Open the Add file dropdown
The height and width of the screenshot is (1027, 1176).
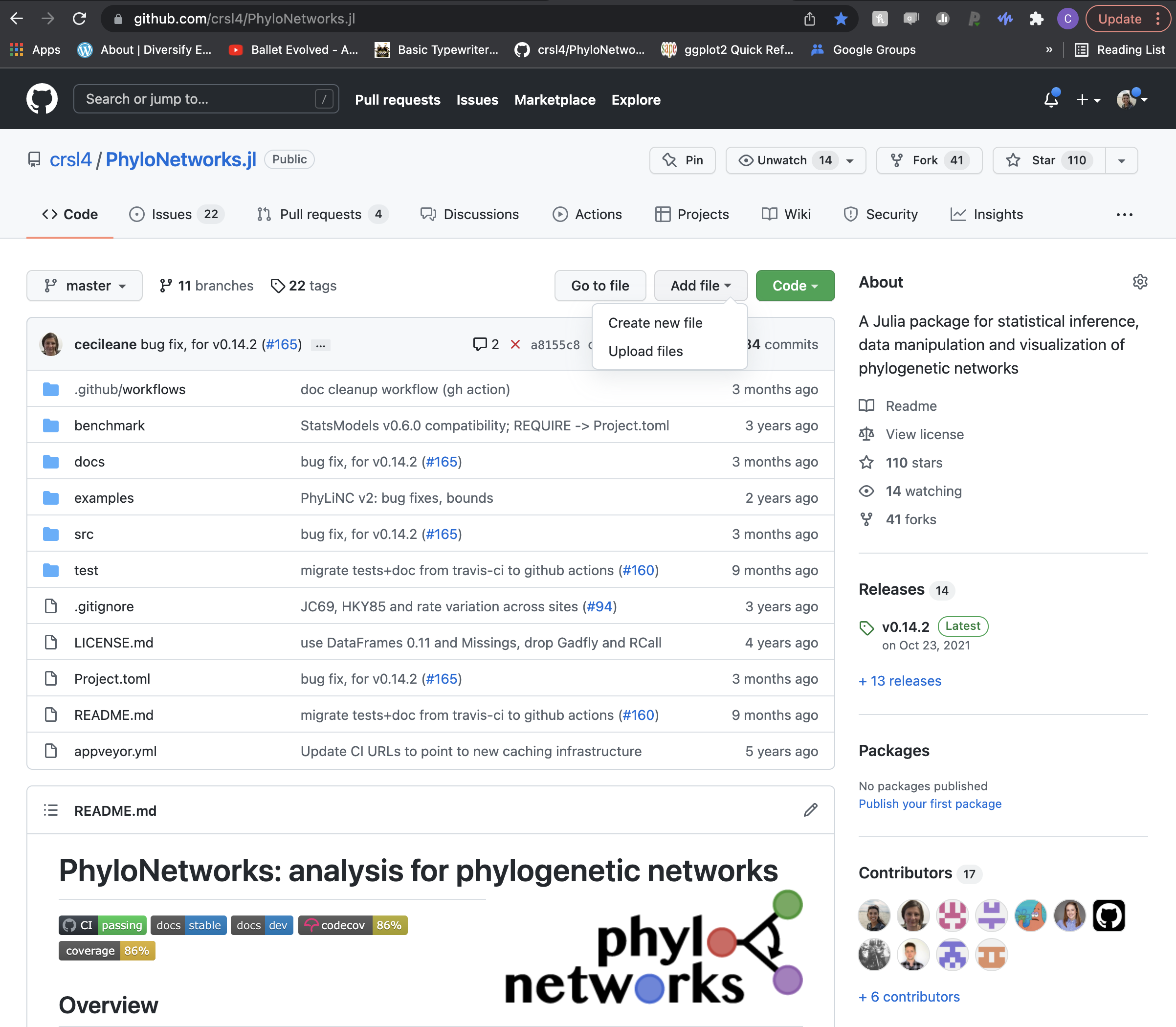tap(701, 286)
